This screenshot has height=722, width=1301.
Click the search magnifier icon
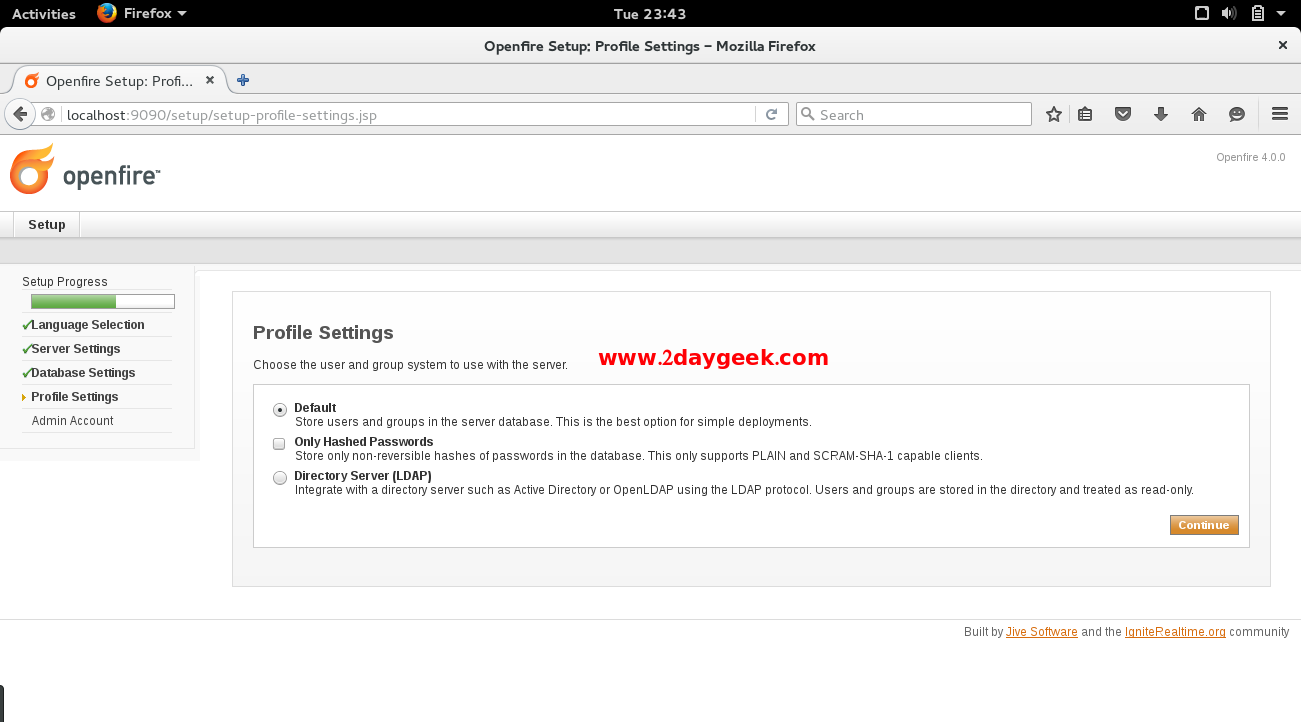click(x=808, y=114)
